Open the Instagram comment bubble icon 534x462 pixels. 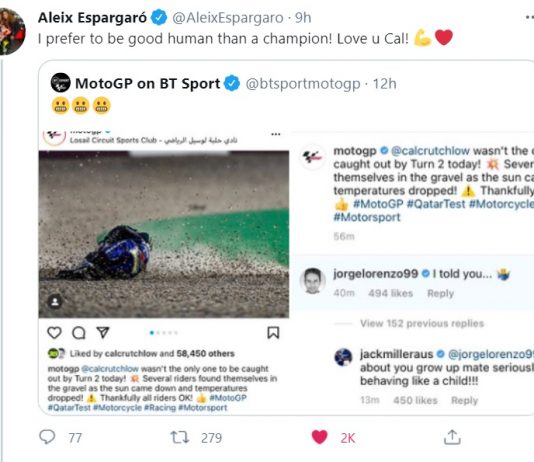tap(79, 333)
